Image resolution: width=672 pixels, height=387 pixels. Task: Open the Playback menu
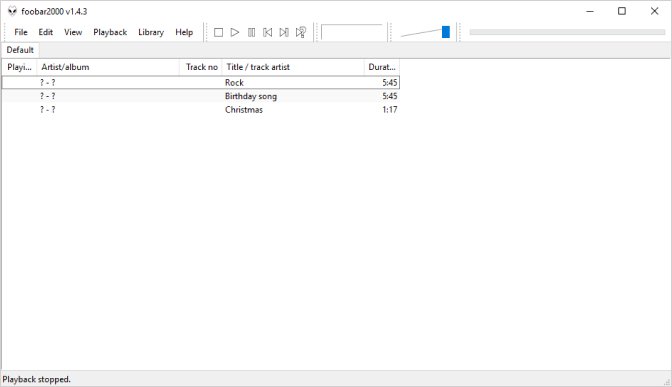tap(110, 32)
